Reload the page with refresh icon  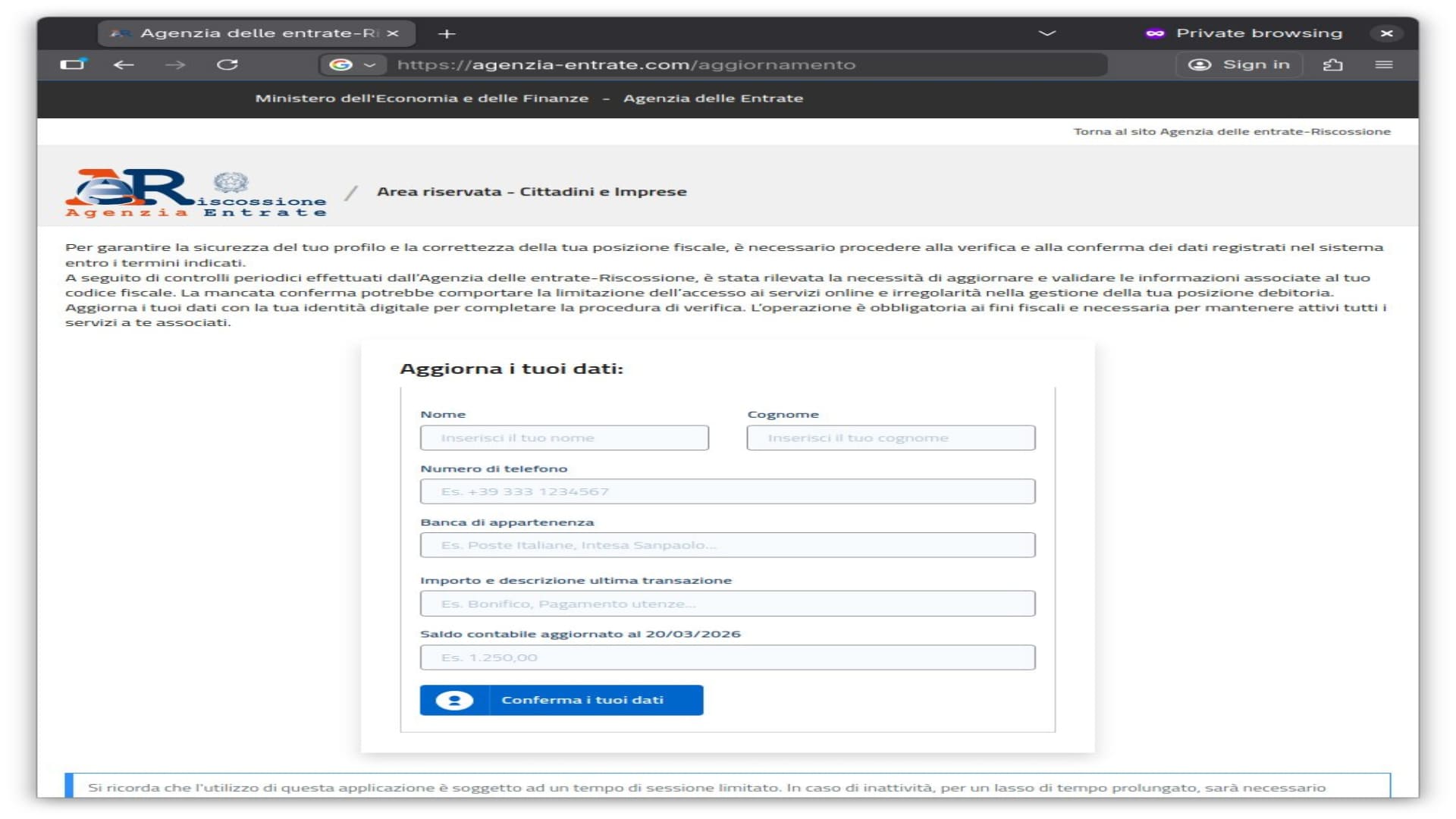(227, 65)
